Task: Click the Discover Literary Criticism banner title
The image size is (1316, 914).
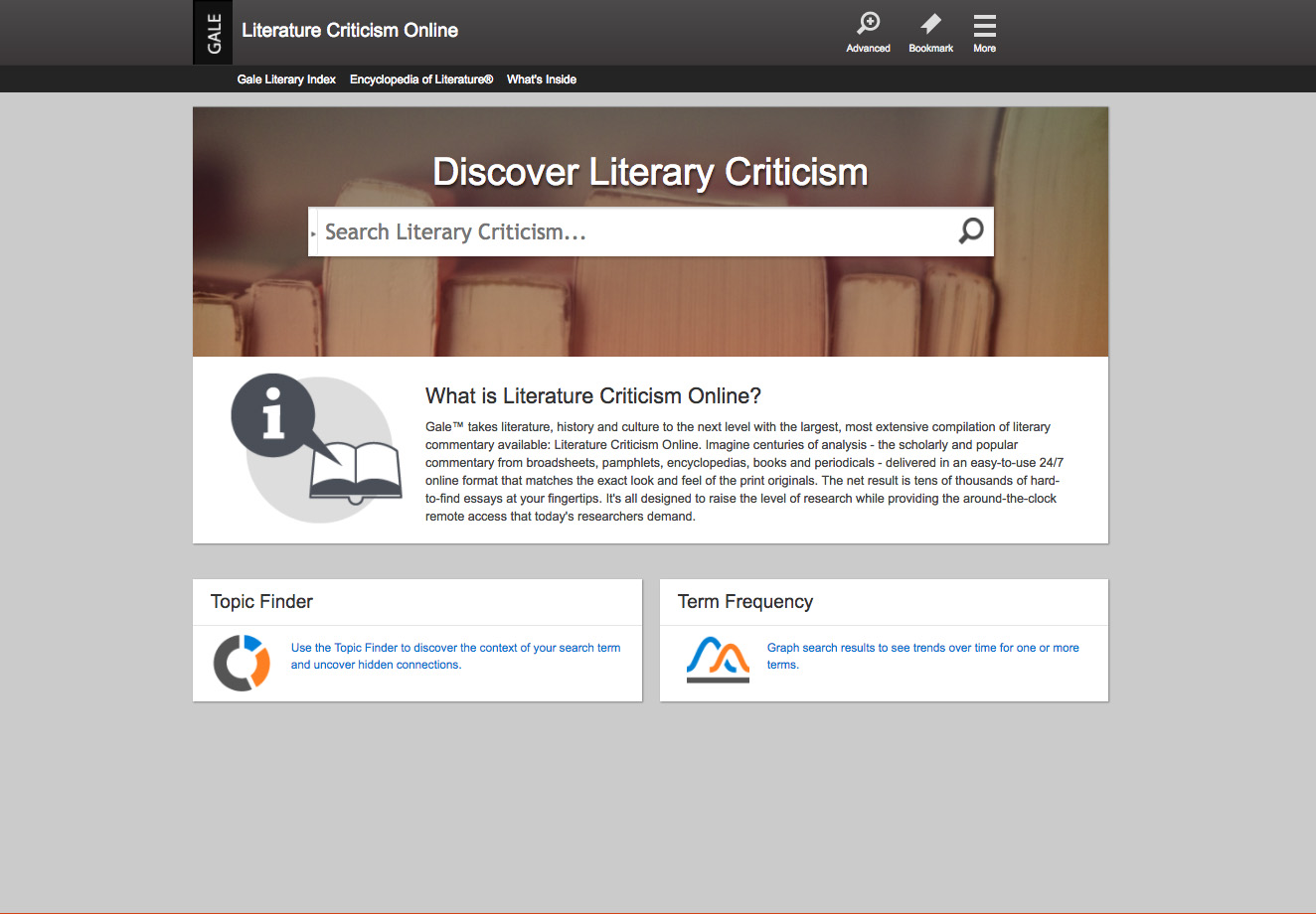Action: point(651,172)
